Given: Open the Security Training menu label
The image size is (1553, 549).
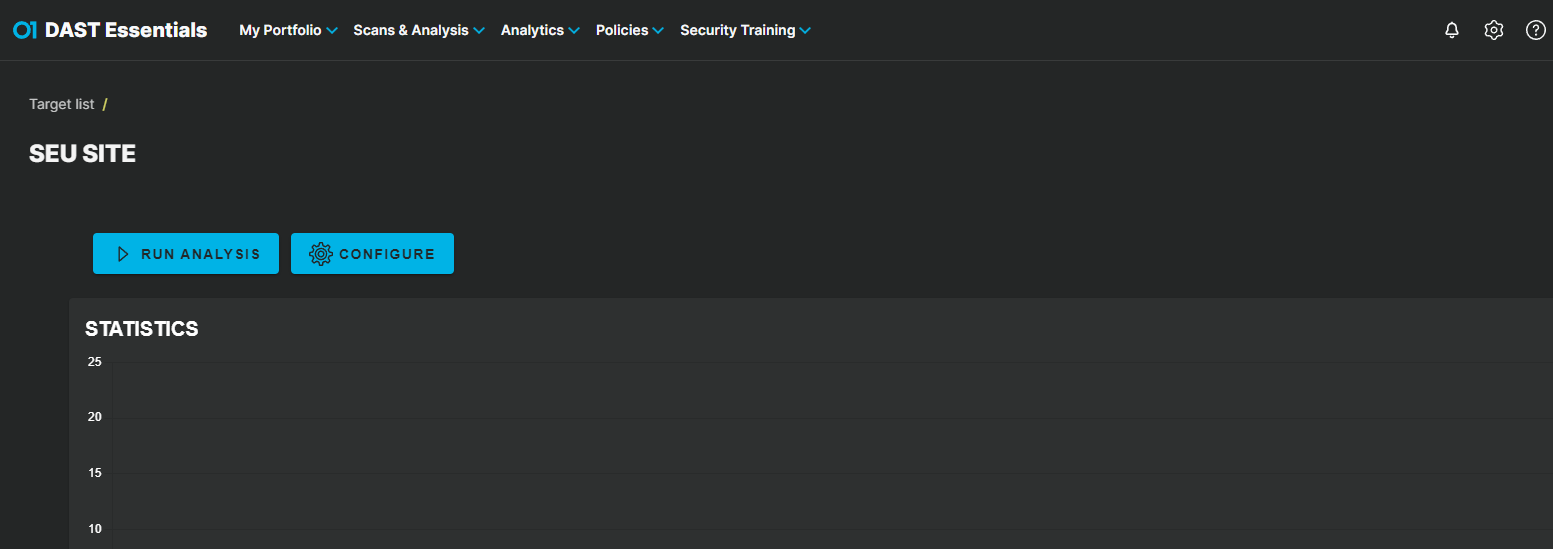Looking at the screenshot, I should tap(738, 30).
